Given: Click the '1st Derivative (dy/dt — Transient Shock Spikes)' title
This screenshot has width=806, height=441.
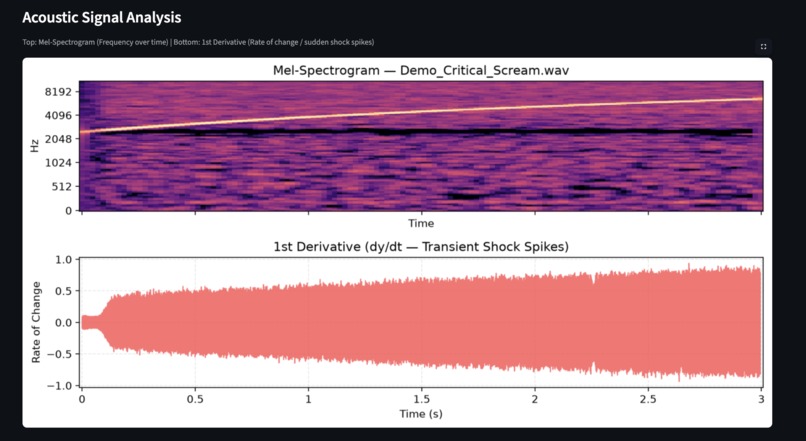Looking at the screenshot, I should tap(421, 247).
